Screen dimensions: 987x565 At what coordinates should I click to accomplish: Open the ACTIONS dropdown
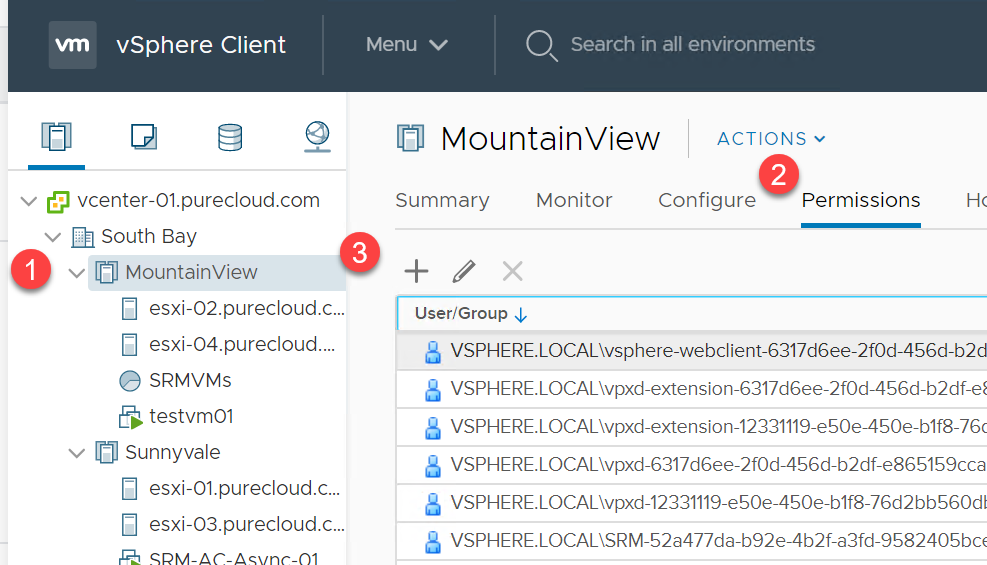tap(771, 138)
